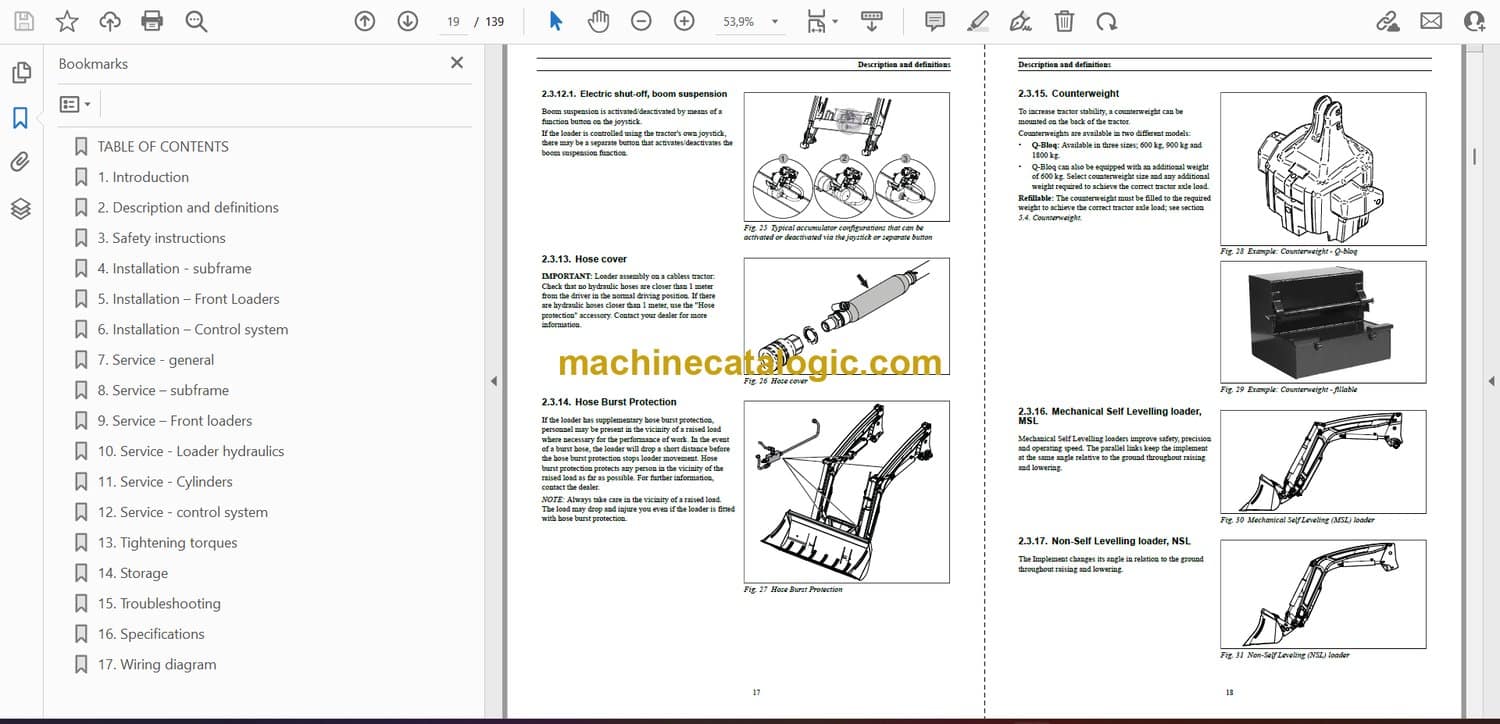This screenshot has width=1500, height=724.
Task: Select '4. Installation - subframe' bookmark
Action: click(x=174, y=268)
